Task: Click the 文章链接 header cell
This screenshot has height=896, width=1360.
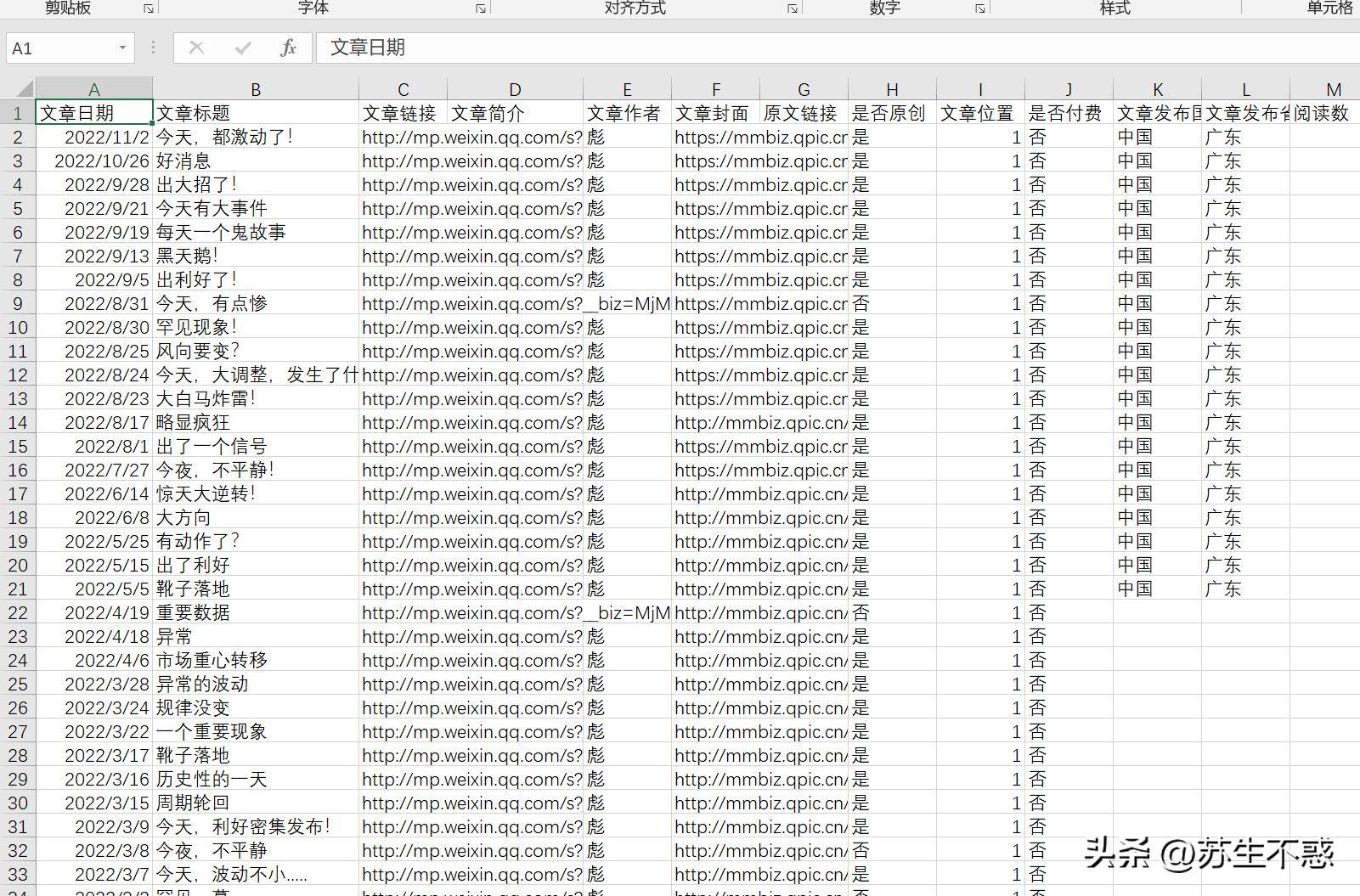Action: coord(403,113)
